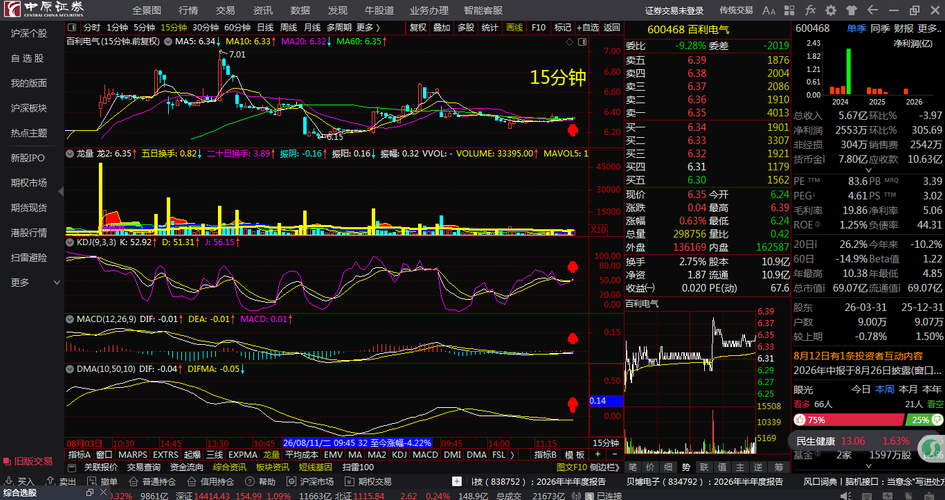The height and width of the screenshot is (500, 945).
Task: Click the panel icon left of 关联报价
Action: 73,467
